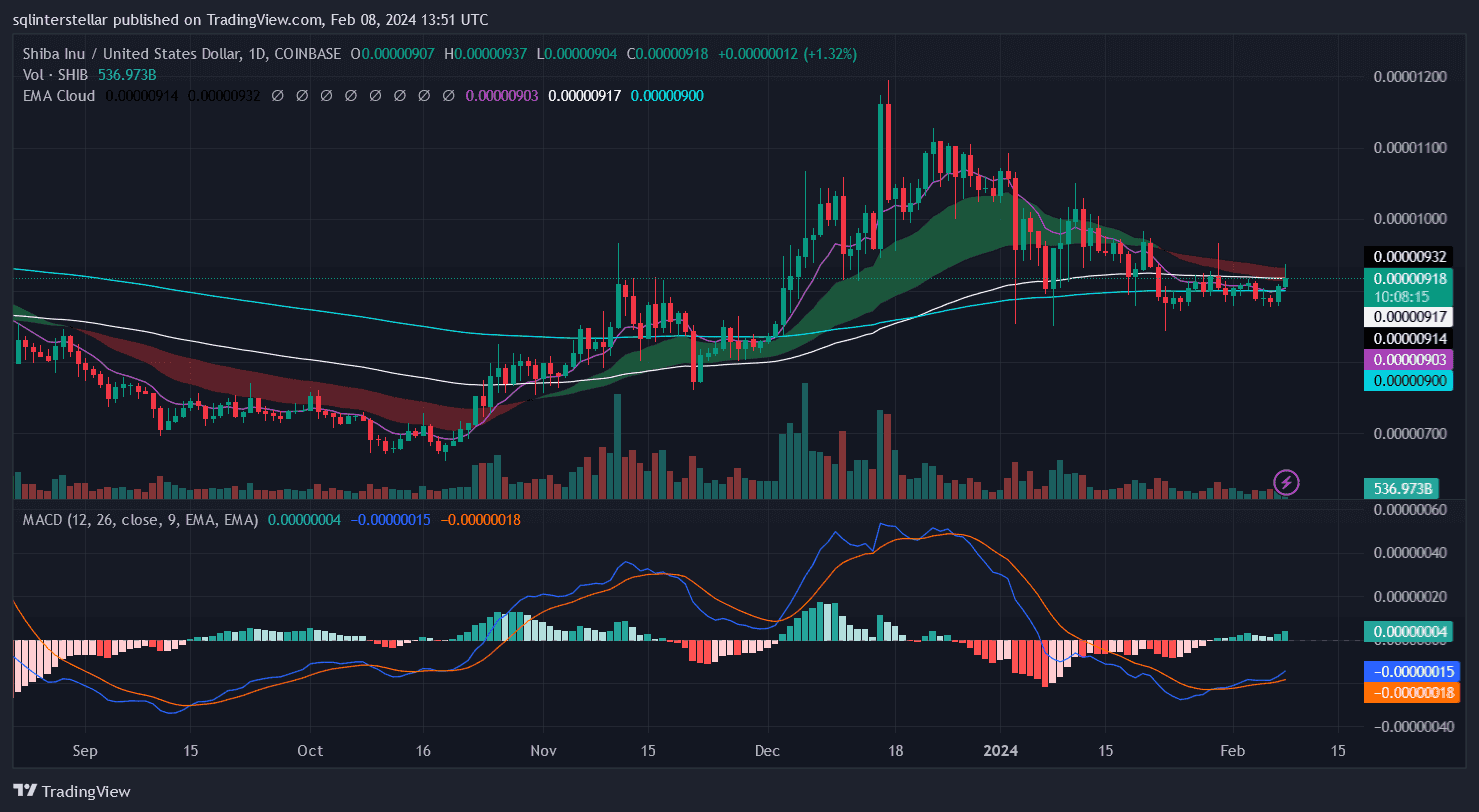Select the green current price label 0.00000918
This screenshot has width=1479, height=812.
(x=1410, y=279)
